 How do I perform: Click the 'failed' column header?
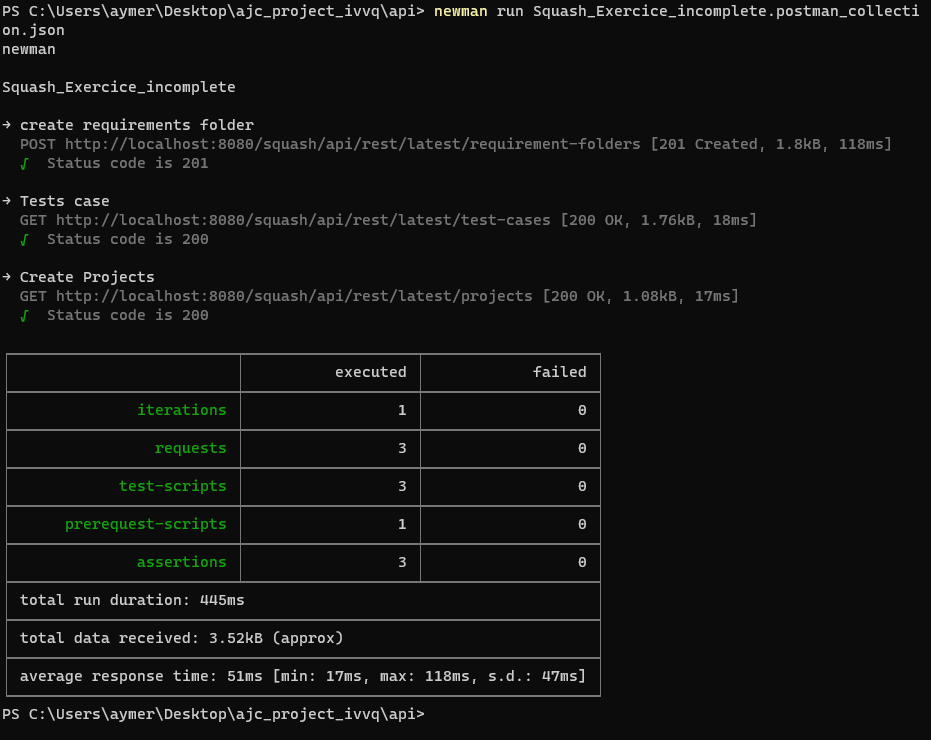pyautogui.click(x=559, y=372)
